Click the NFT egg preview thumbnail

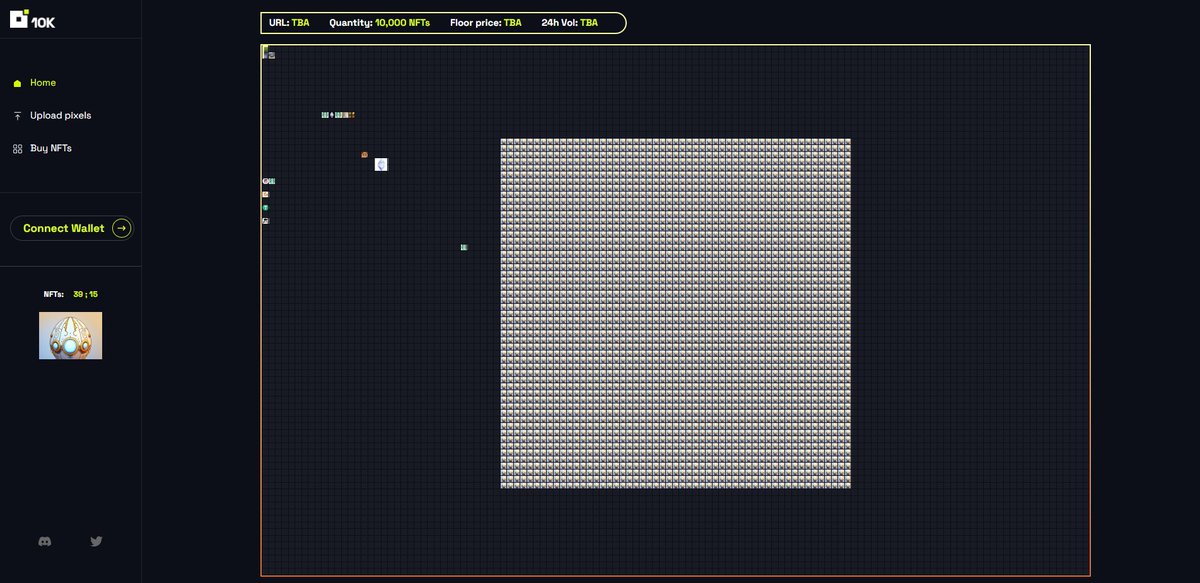tap(70, 335)
